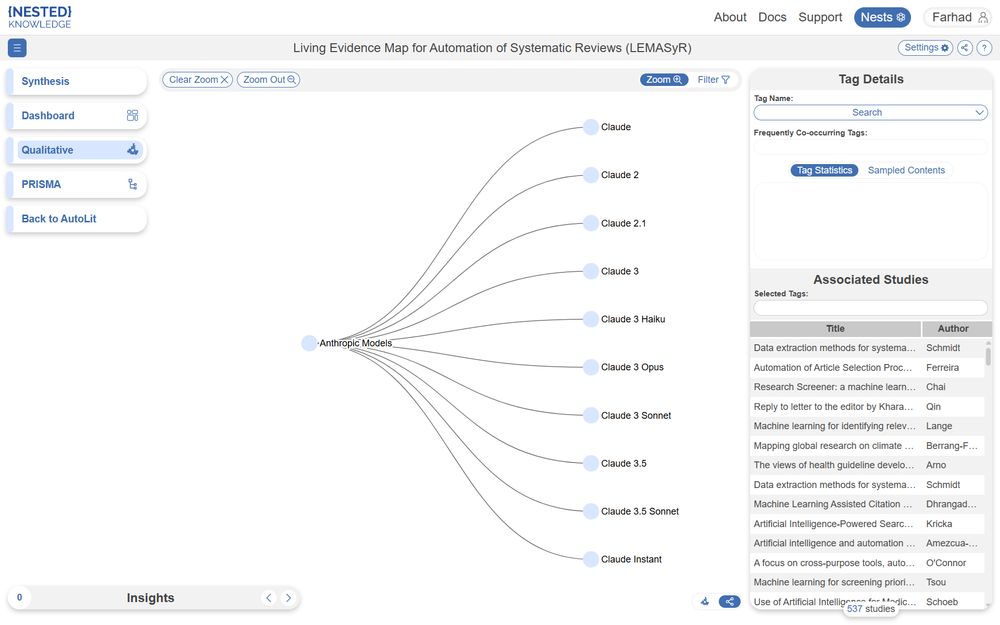This screenshot has height=625, width=1000.
Task: Open the Dashboard sidebar item
Action: pos(77,115)
